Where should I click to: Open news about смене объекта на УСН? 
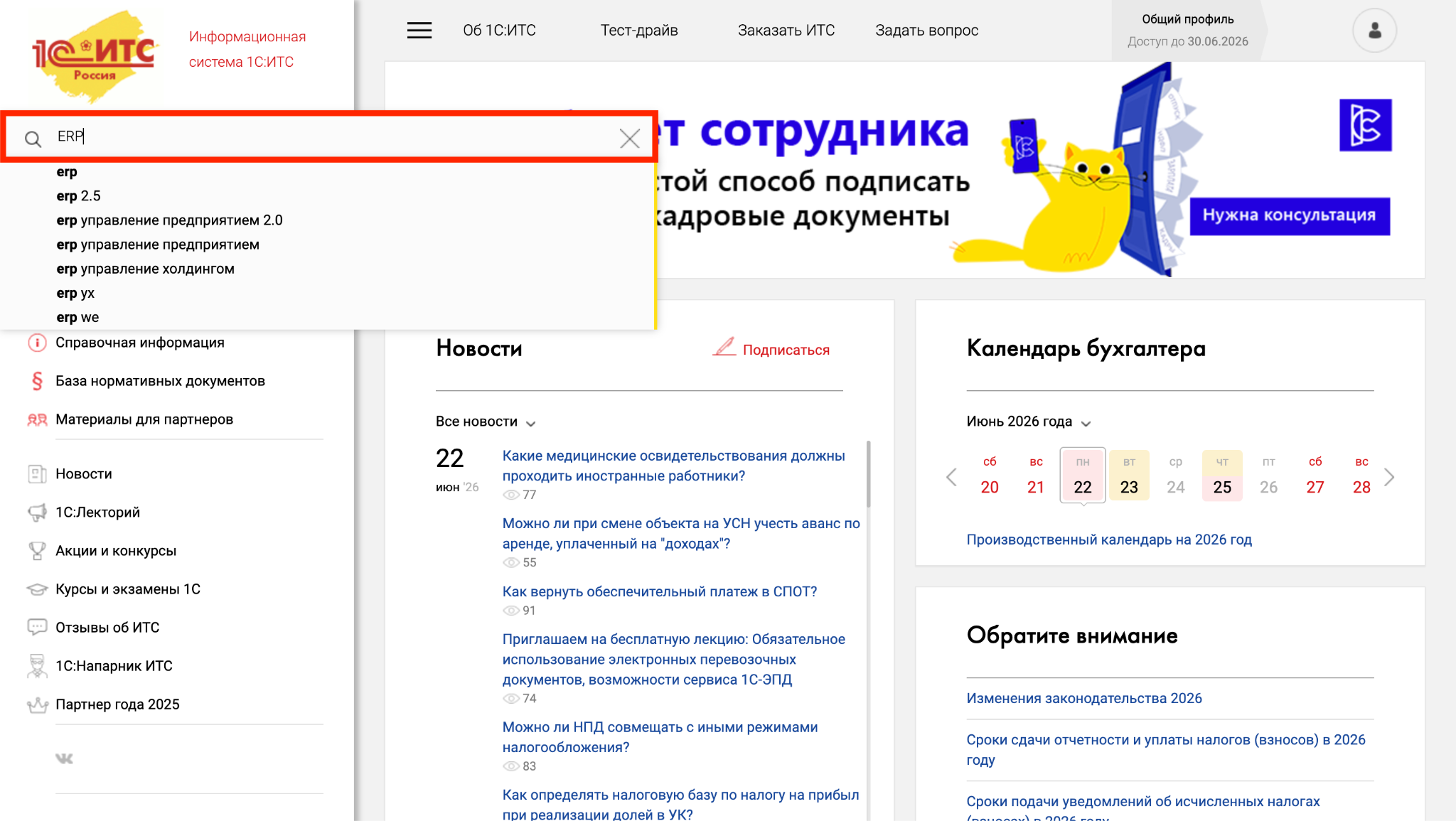(x=681, y=533)
